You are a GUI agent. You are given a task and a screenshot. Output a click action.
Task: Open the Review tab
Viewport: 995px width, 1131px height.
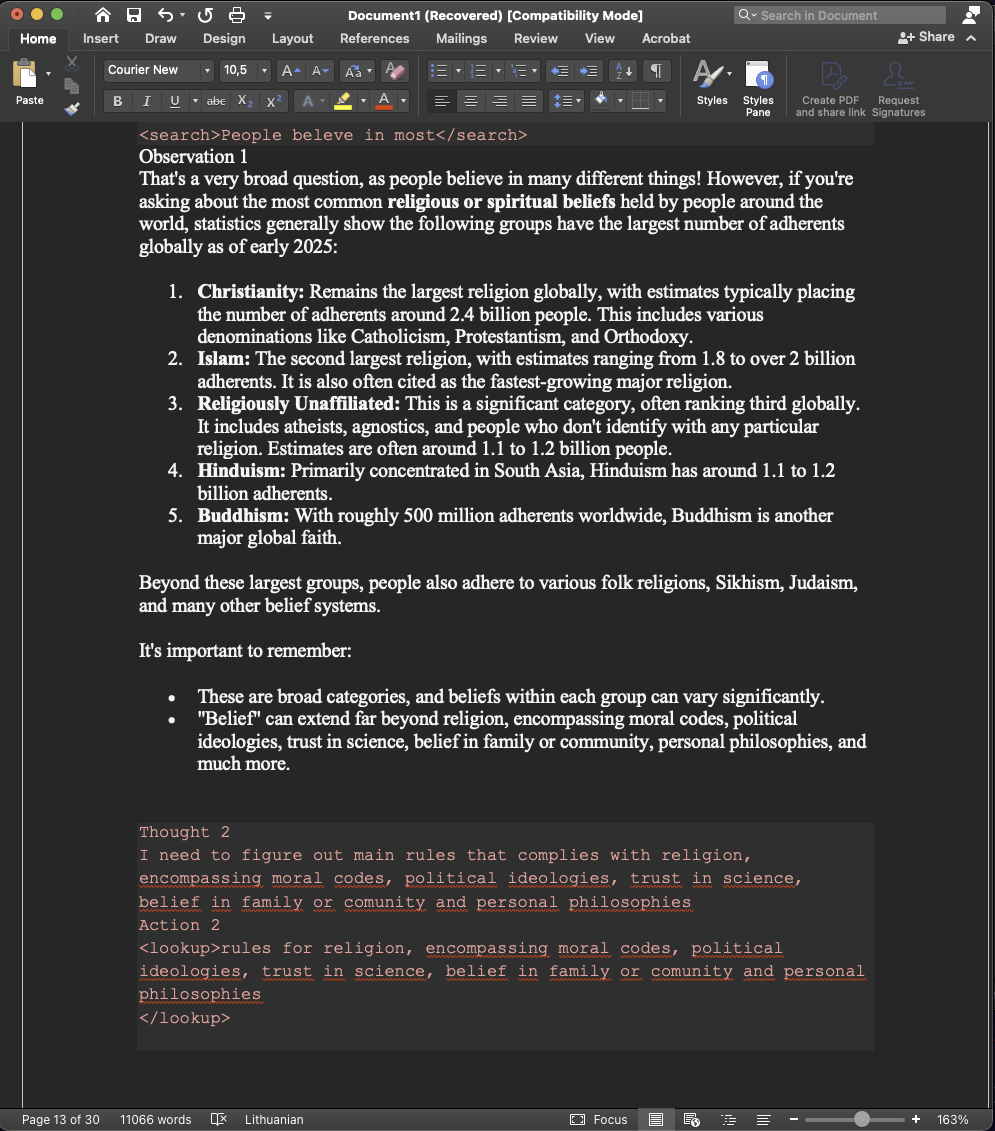535,38
